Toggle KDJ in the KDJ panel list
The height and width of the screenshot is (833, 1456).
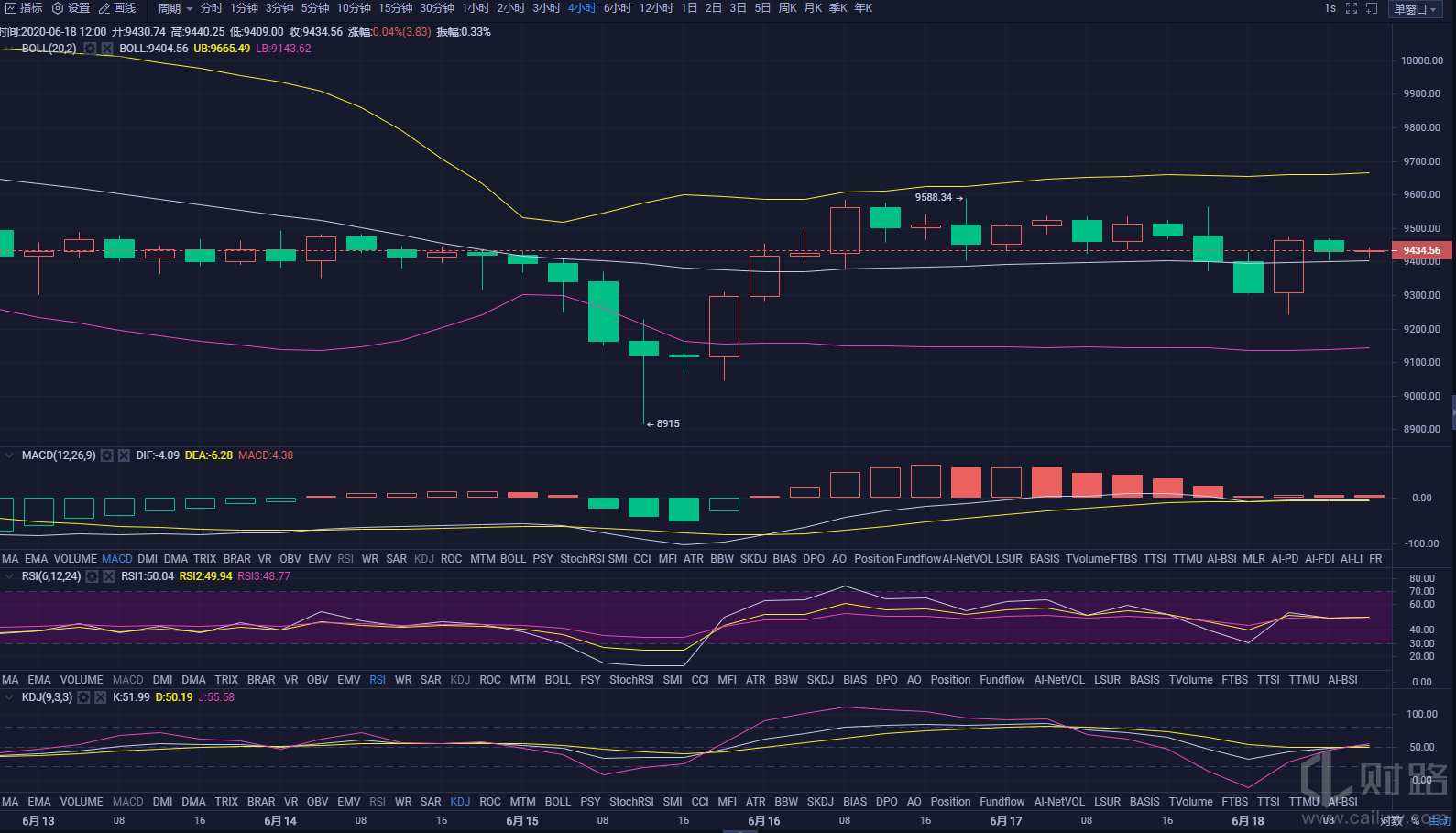click(x=460, y=802)
